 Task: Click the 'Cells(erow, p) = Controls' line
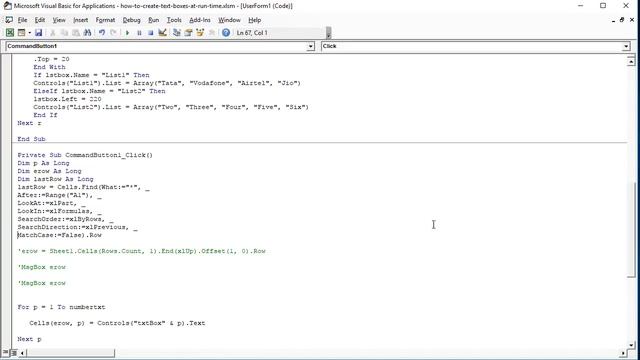point(117,323)
